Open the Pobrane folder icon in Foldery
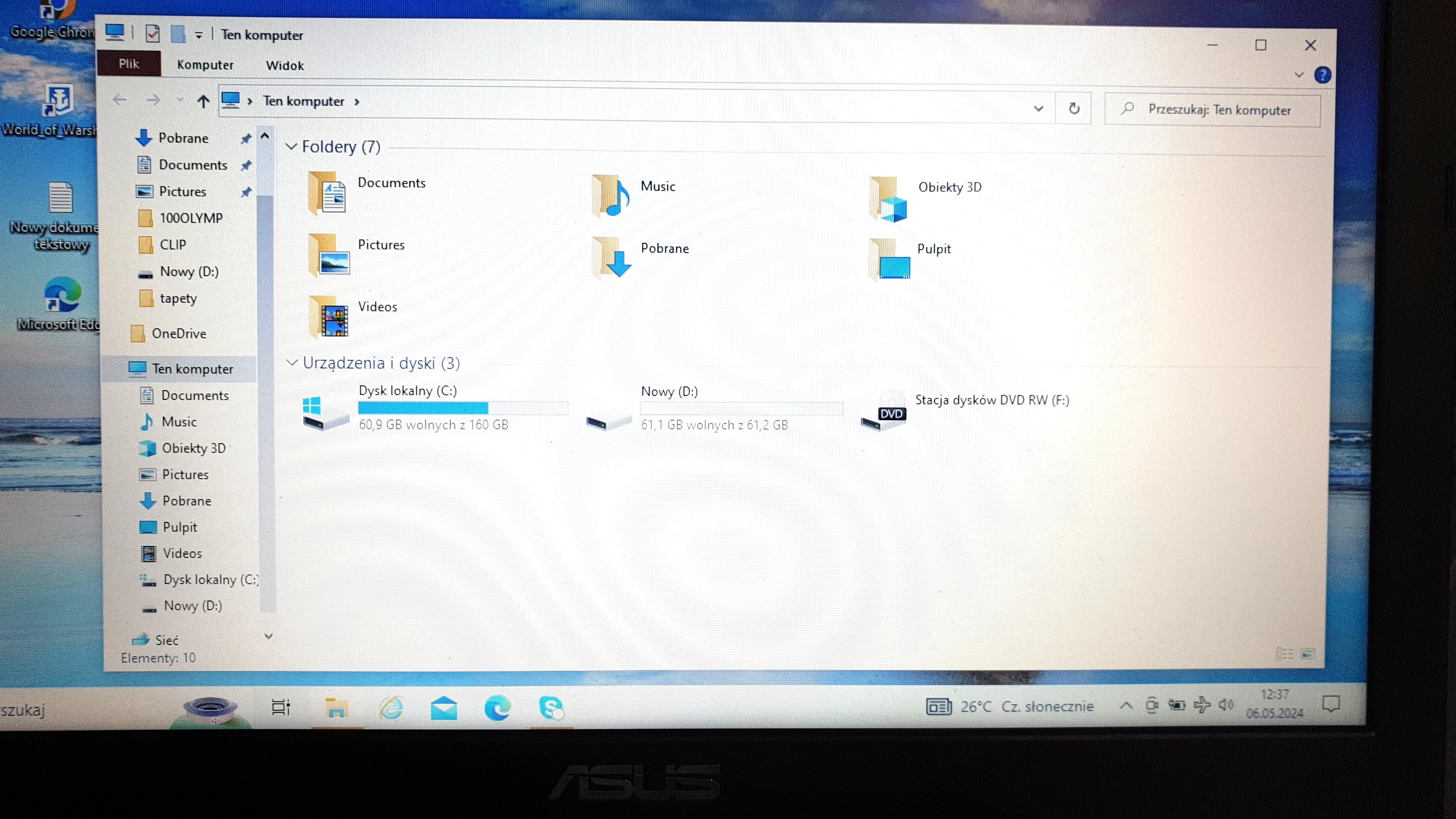1456x819 pixels. 612,258
